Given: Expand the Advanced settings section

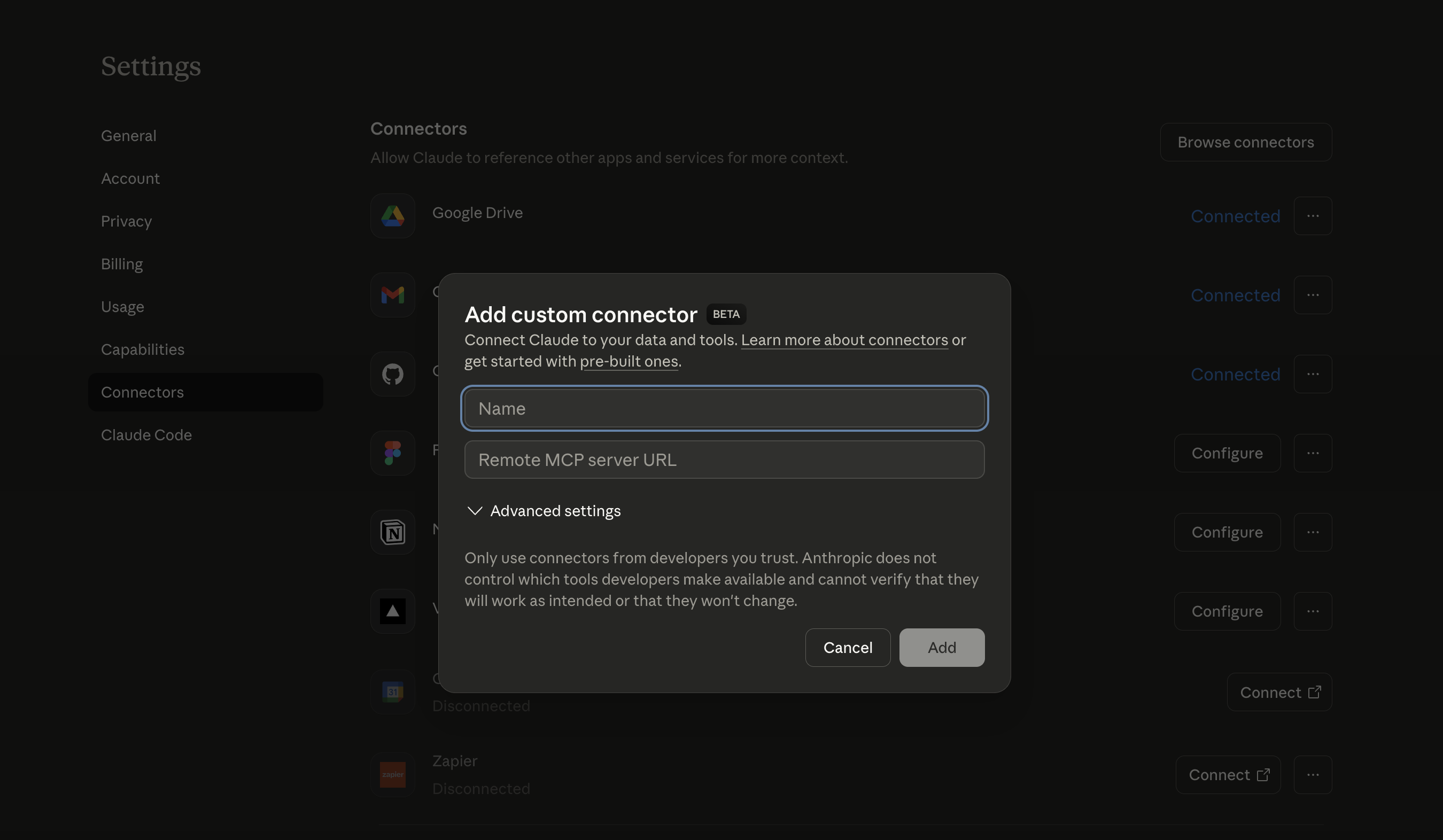Looking at the screenshot, I should coord(543,511).
